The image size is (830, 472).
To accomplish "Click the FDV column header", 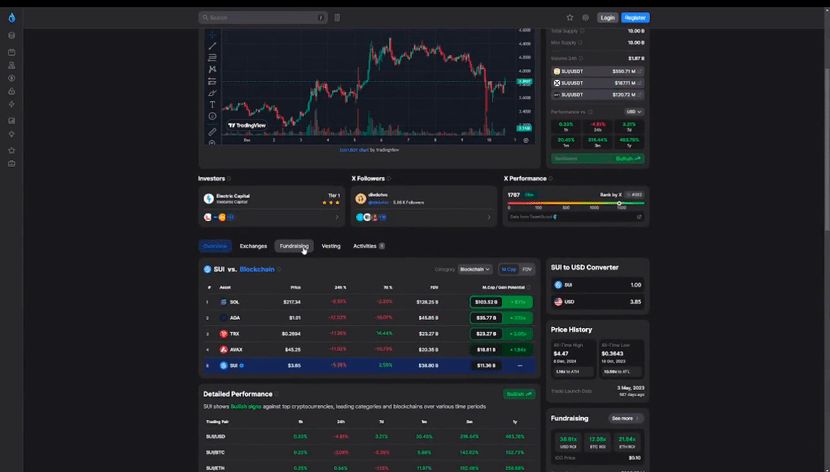I will (x=434, y=287).
